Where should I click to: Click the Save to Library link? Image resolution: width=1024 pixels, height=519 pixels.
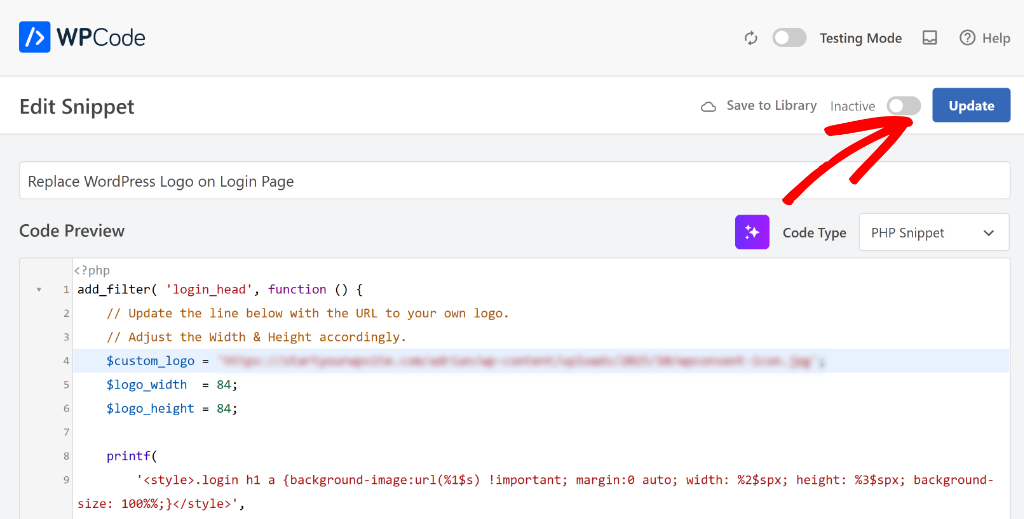click(x=771, y=106)
